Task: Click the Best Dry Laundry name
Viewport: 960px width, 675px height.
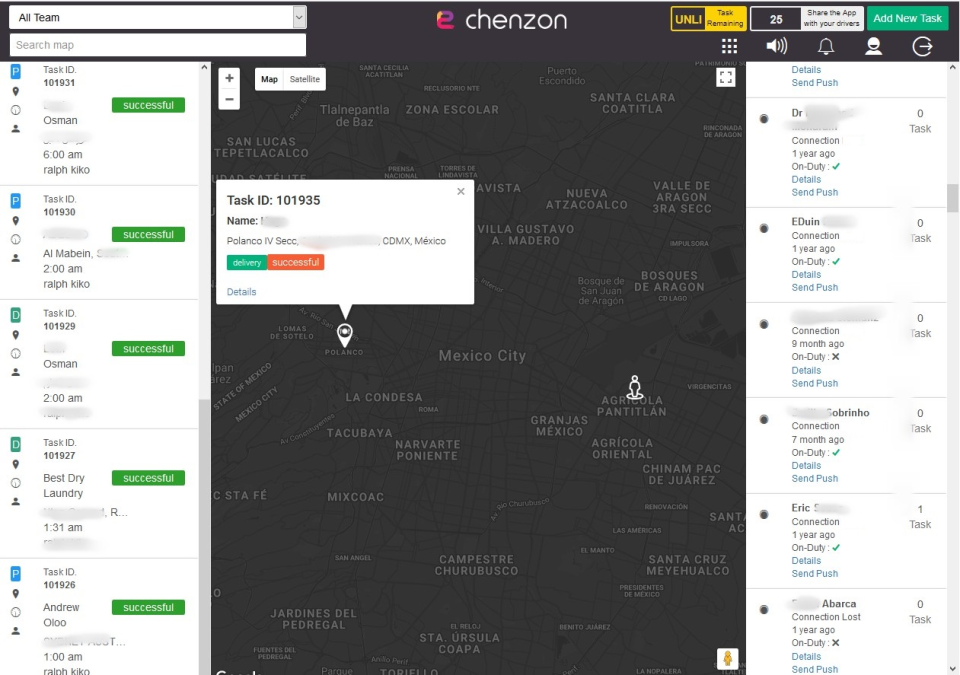Action: click(x=64, y=486)
